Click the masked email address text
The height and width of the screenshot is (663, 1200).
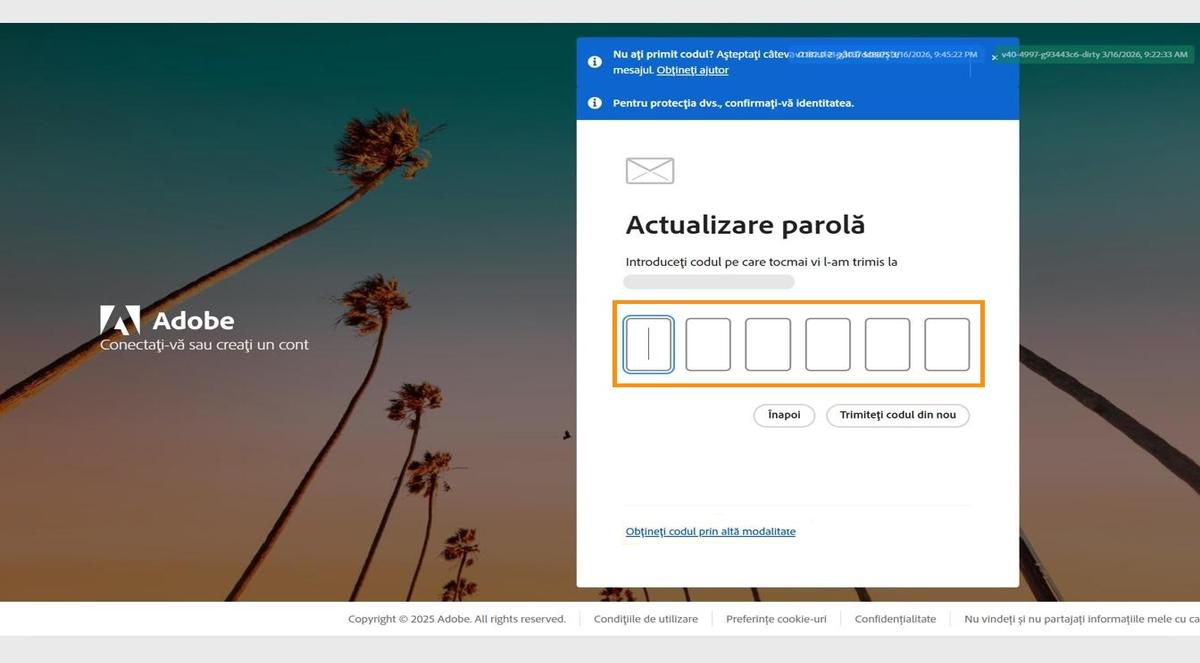coord(708,282)
